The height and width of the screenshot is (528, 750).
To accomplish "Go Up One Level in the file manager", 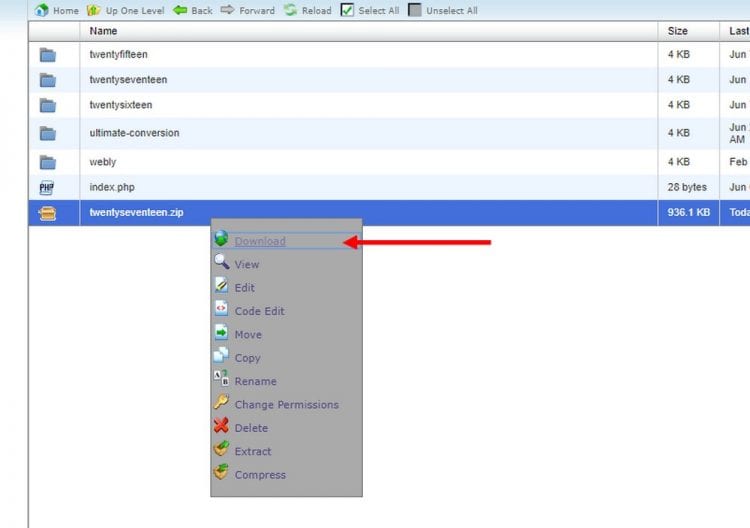I will pyautogui.click(x=93, y=11).
